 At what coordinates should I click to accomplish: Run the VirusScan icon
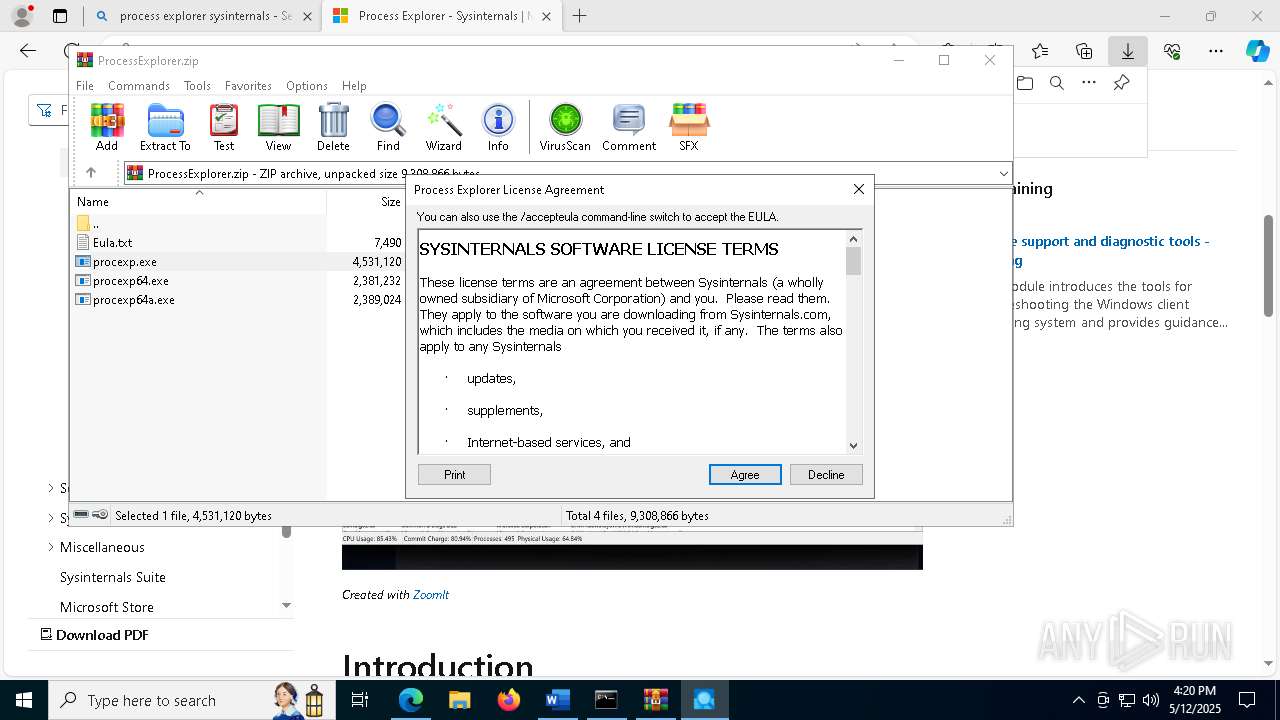[565, 127]
